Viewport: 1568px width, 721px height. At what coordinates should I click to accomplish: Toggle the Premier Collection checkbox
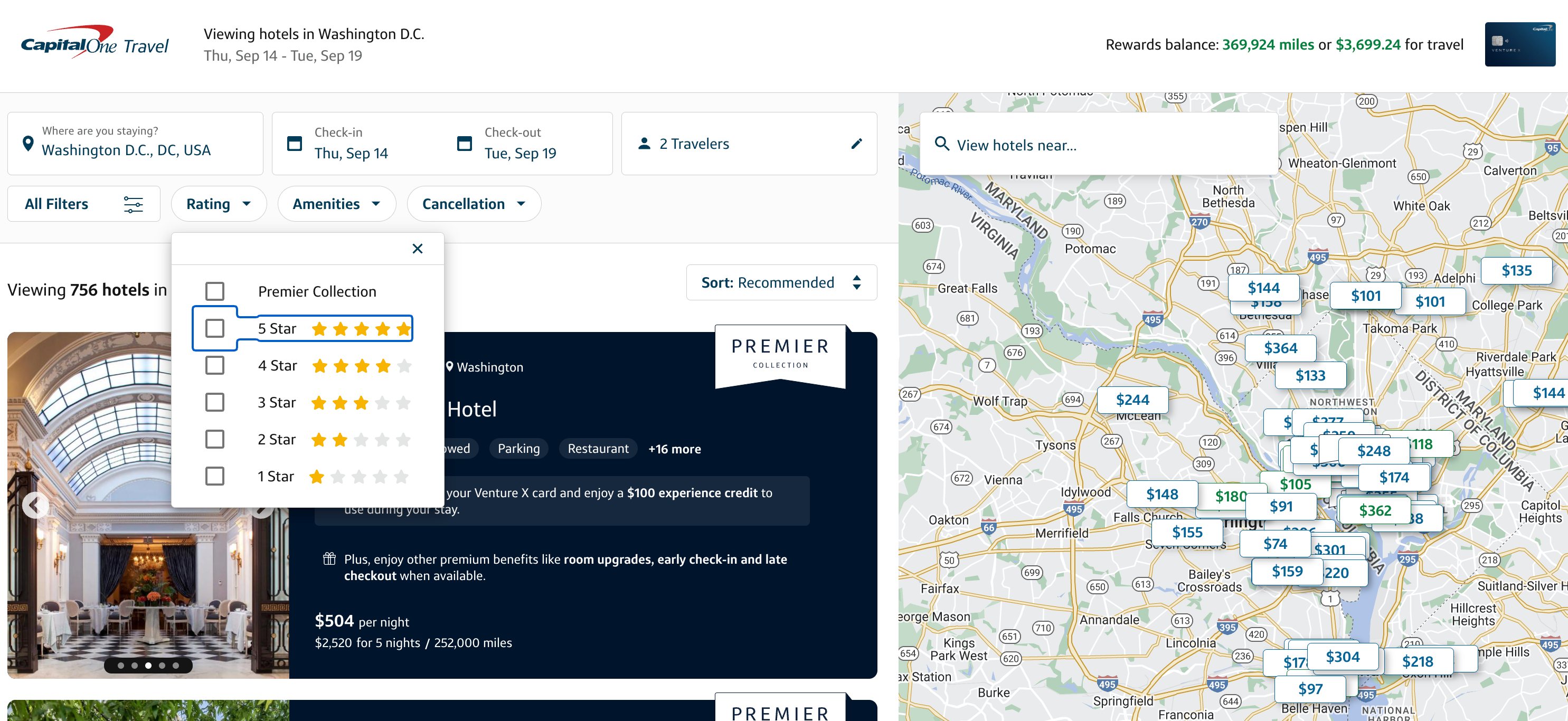click(215, 290)
